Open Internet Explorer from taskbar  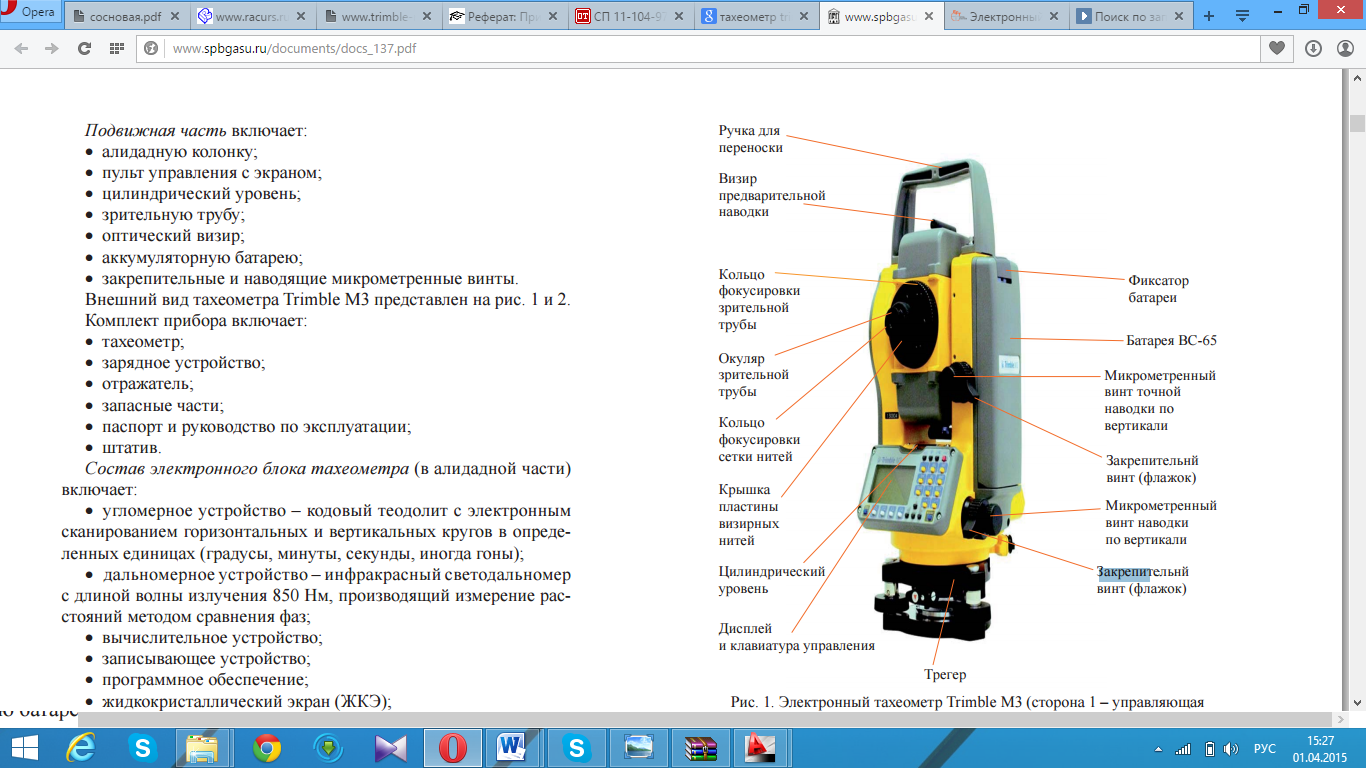81,748
